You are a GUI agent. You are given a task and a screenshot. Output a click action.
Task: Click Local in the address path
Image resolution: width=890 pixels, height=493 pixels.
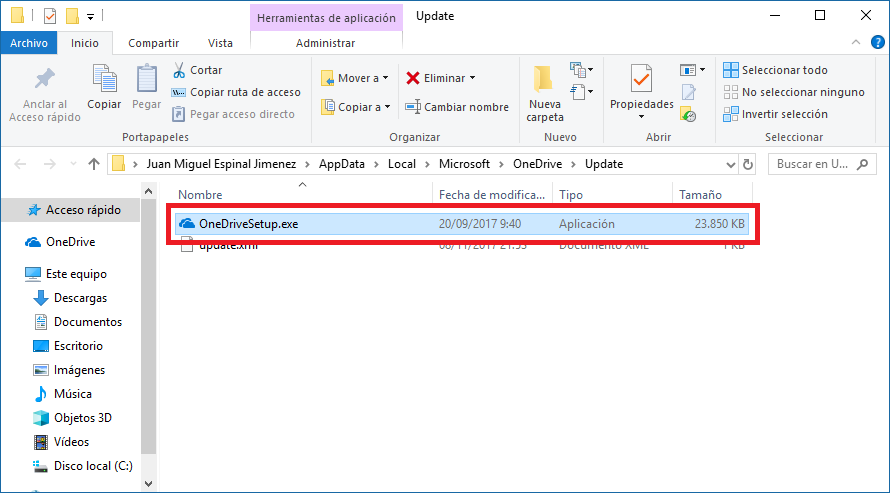tap(402, 164)
